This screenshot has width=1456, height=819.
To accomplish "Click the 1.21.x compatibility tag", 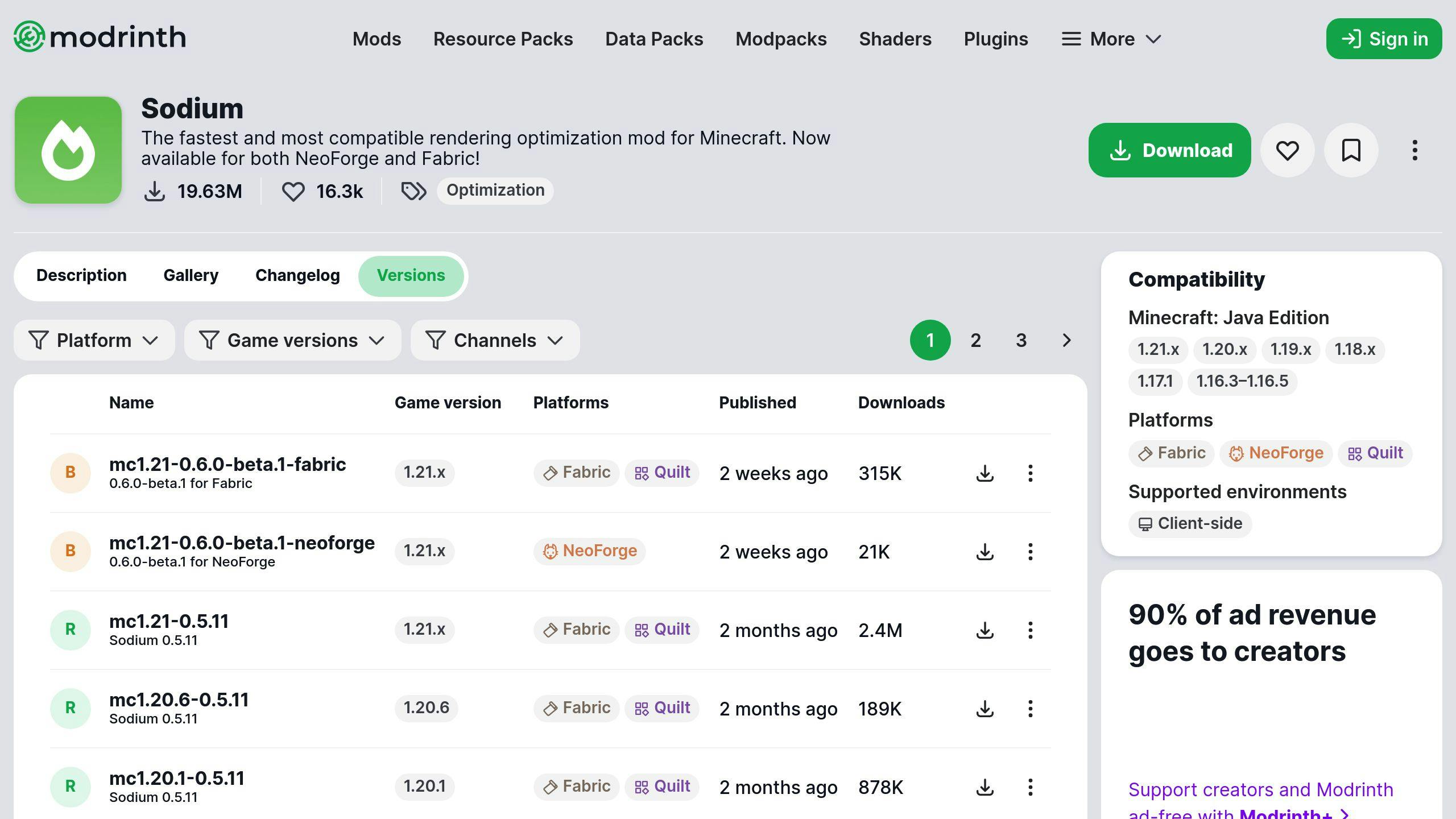I will (1158, 349).
